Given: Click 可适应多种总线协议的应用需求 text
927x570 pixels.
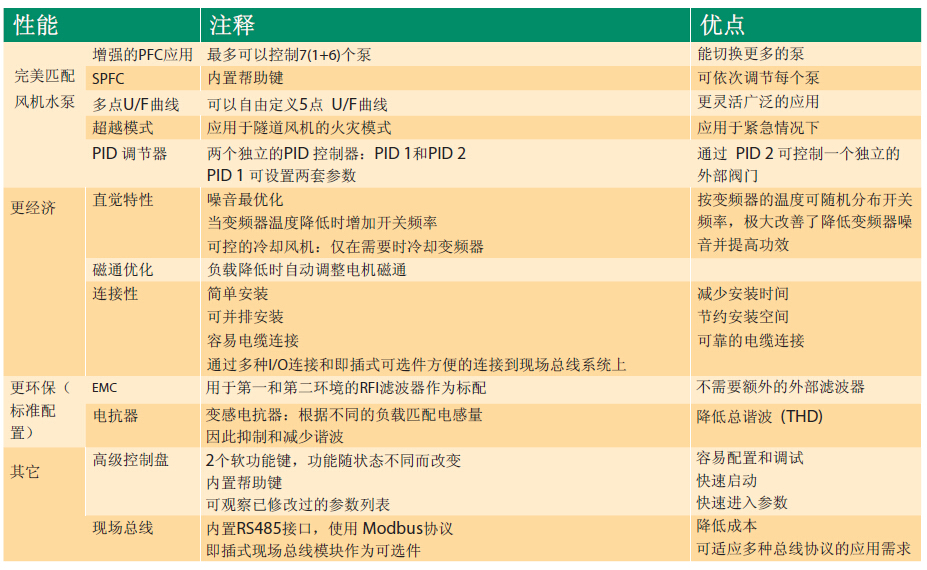Looking at the screenshot, I should [x=803, y=549].
